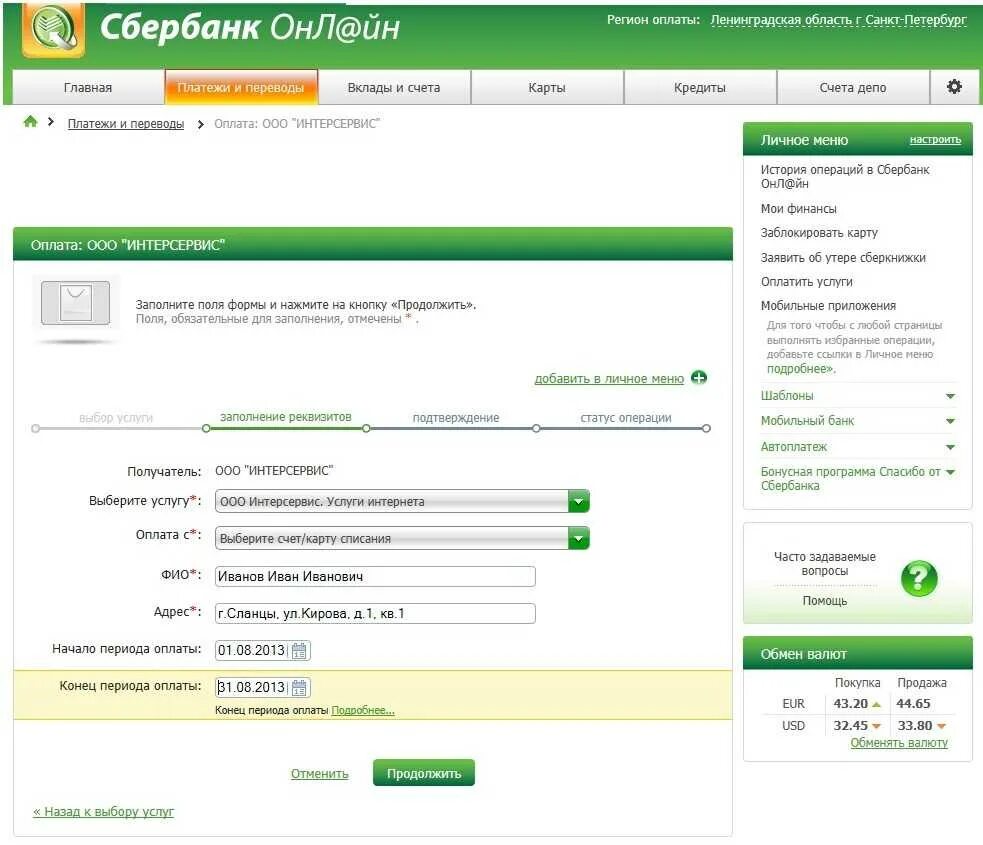983x845 pixels.
Task: Focus the ФИО input field
Action: [375, 576]
